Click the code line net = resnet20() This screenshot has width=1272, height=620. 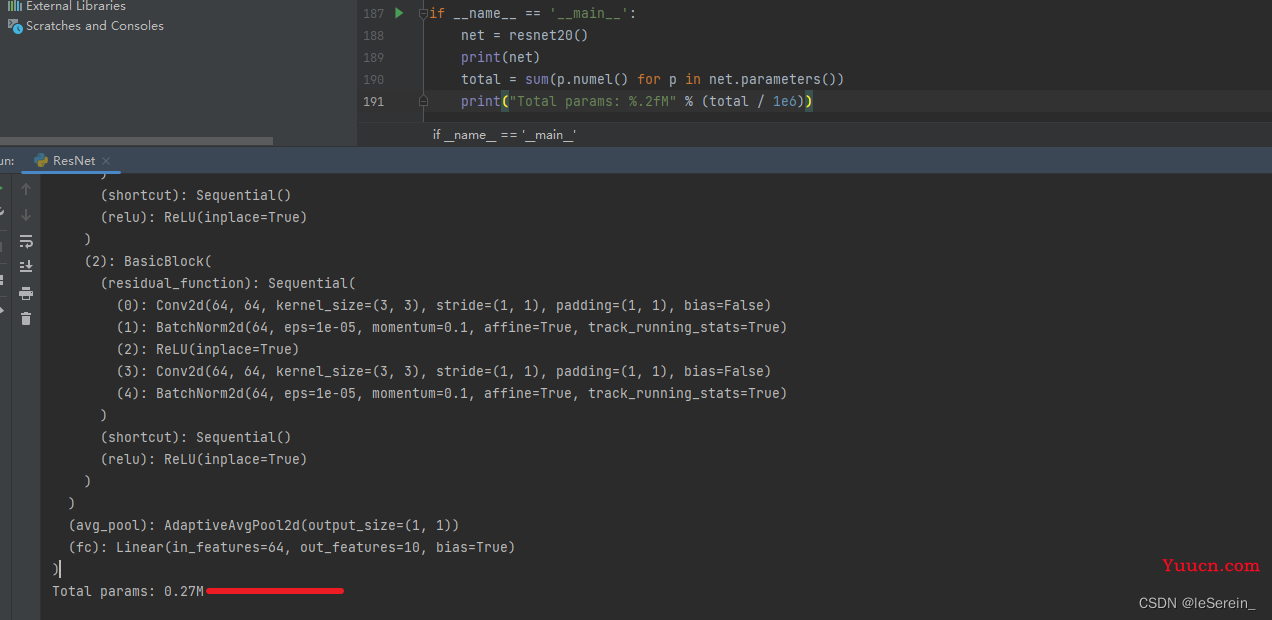(524, 35)
